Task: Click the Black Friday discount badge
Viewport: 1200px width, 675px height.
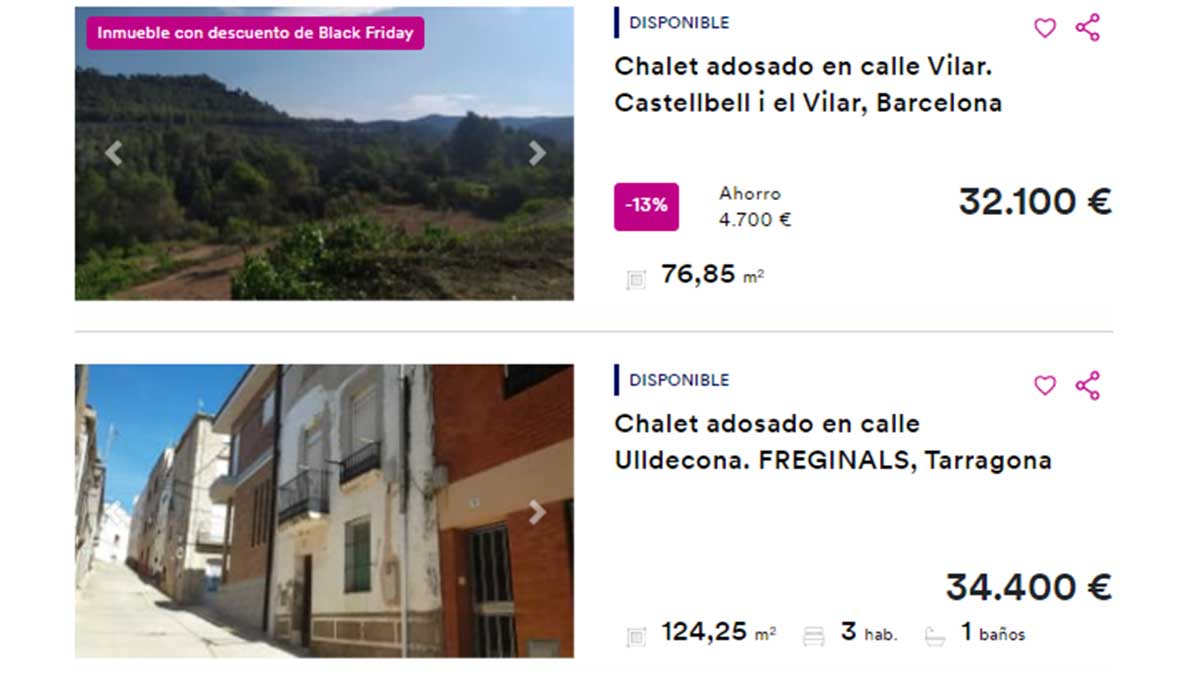Action: click(x=255, y=32)
